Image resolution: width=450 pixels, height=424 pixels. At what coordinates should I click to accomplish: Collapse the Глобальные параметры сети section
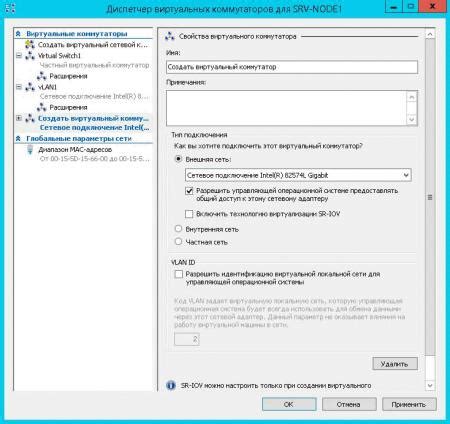point(18,138)
